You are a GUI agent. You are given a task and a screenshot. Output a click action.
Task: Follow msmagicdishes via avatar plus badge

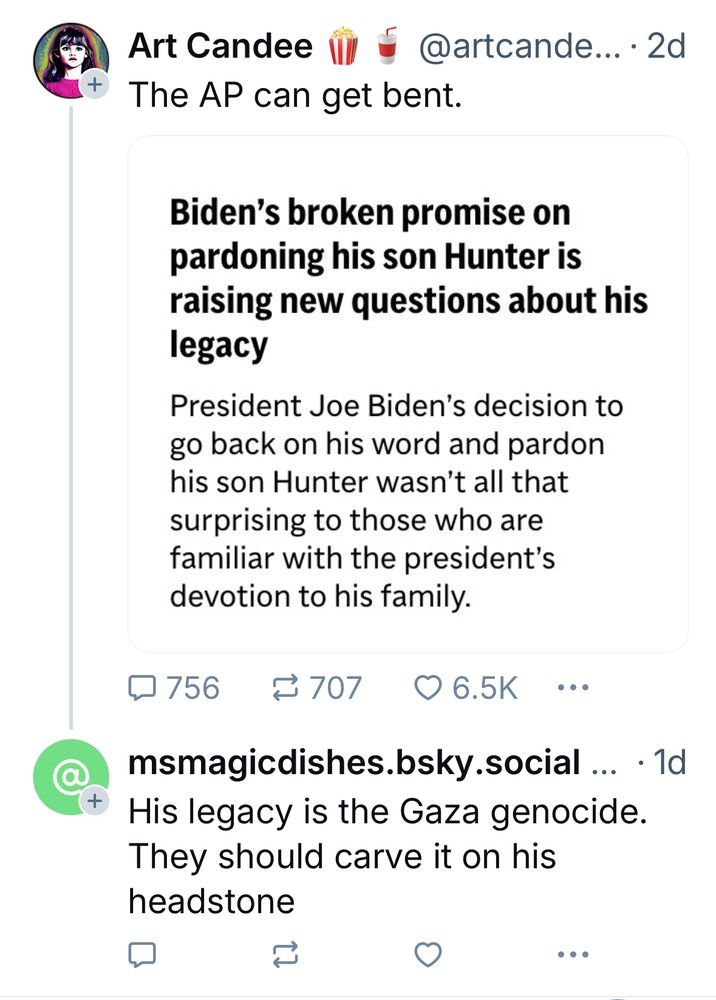[x=95, y=801]
